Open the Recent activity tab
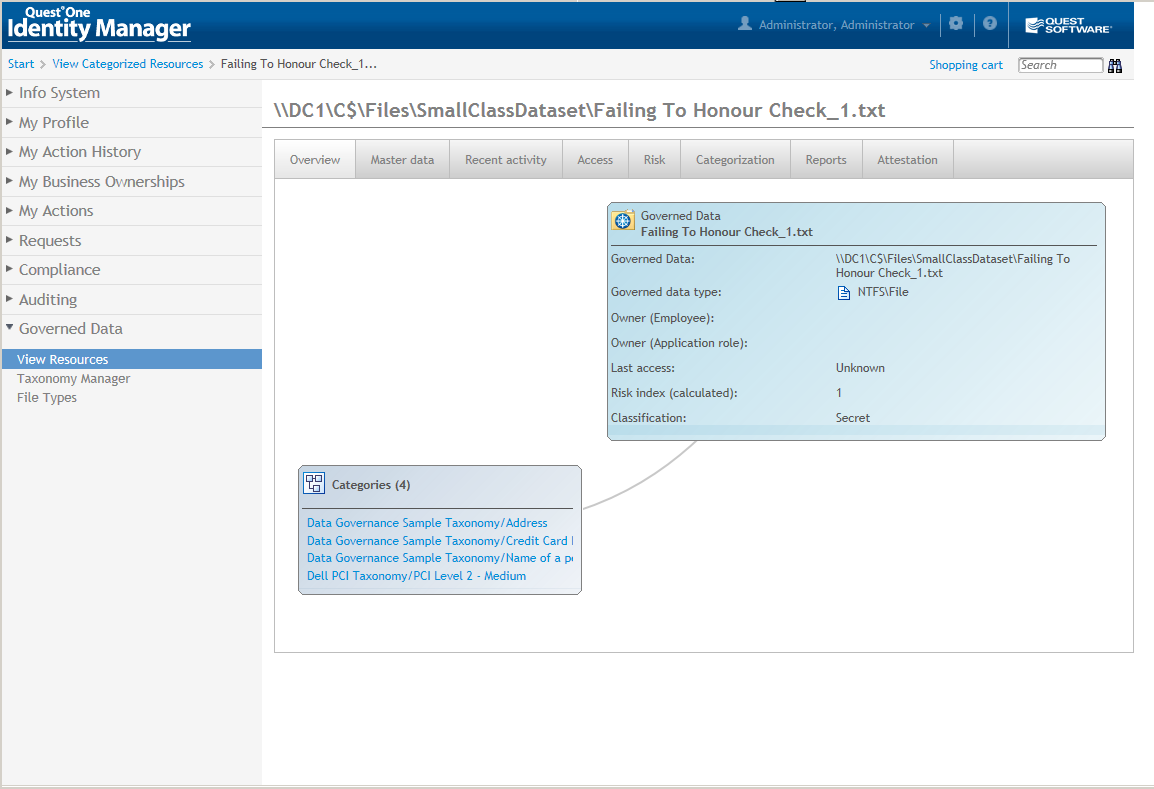Screen dimensions: 1154x789 (506, 160)
